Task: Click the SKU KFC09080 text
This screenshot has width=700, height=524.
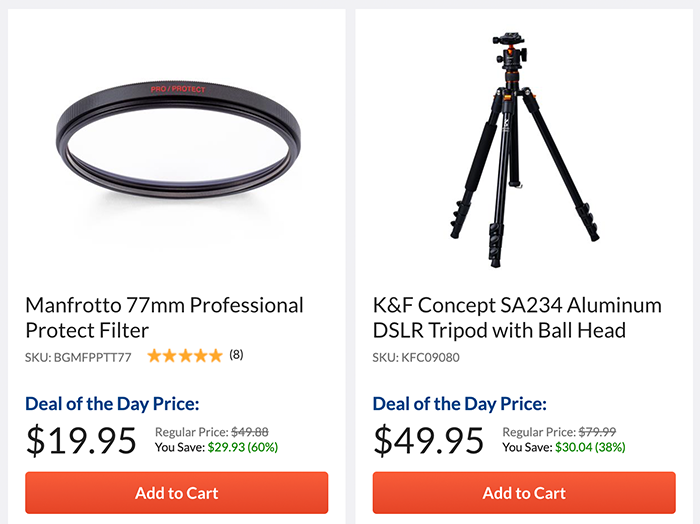Action: (416, 357)
